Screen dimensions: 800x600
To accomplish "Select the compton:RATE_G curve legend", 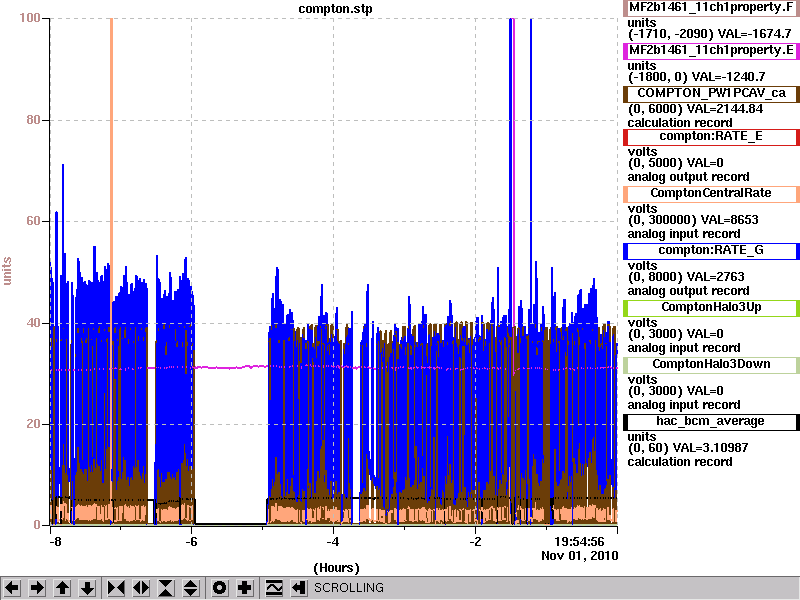I will point(711,251).
